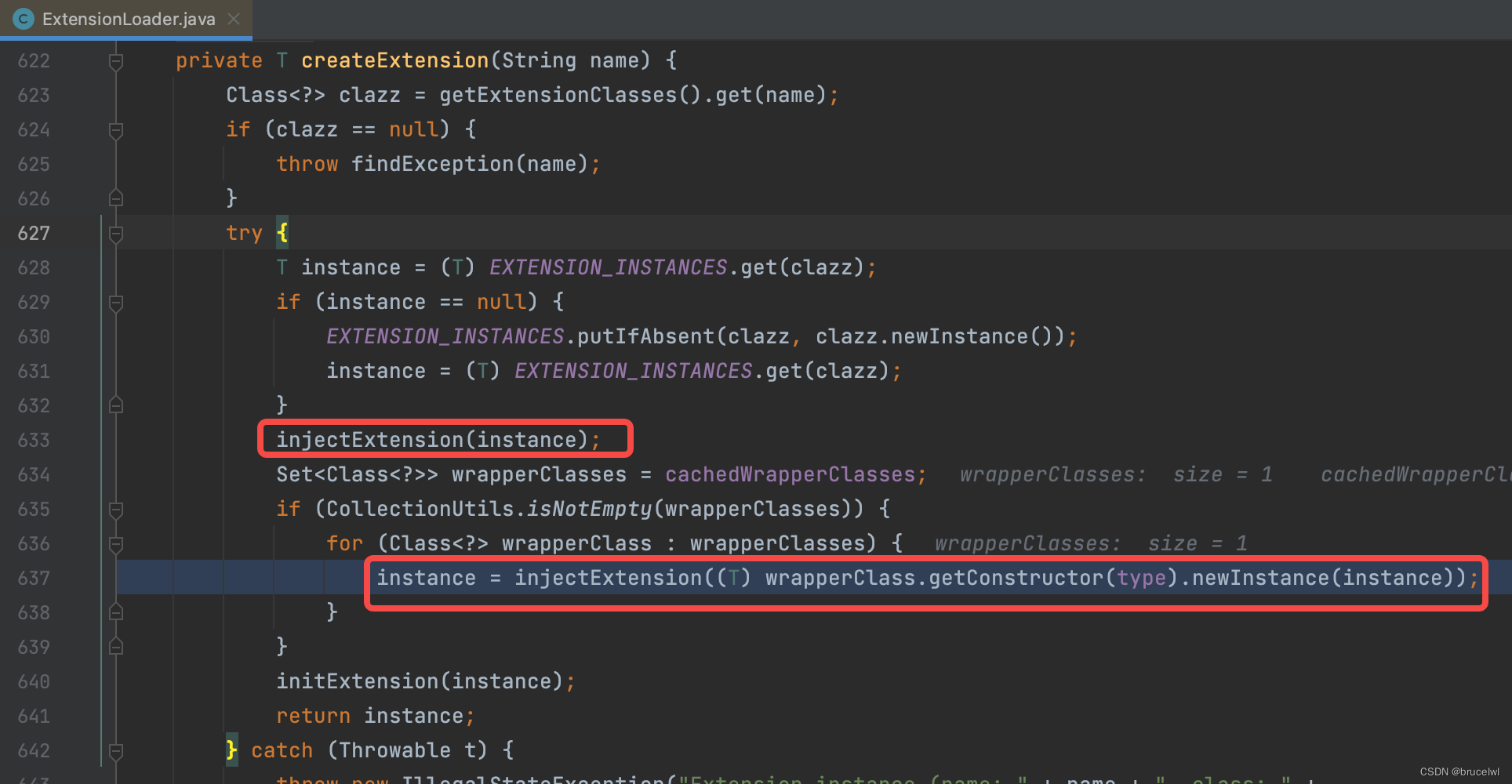Click the fold end marker at line 639
The height and width of the screenshot is (784, 1512).
click(116, 647)
